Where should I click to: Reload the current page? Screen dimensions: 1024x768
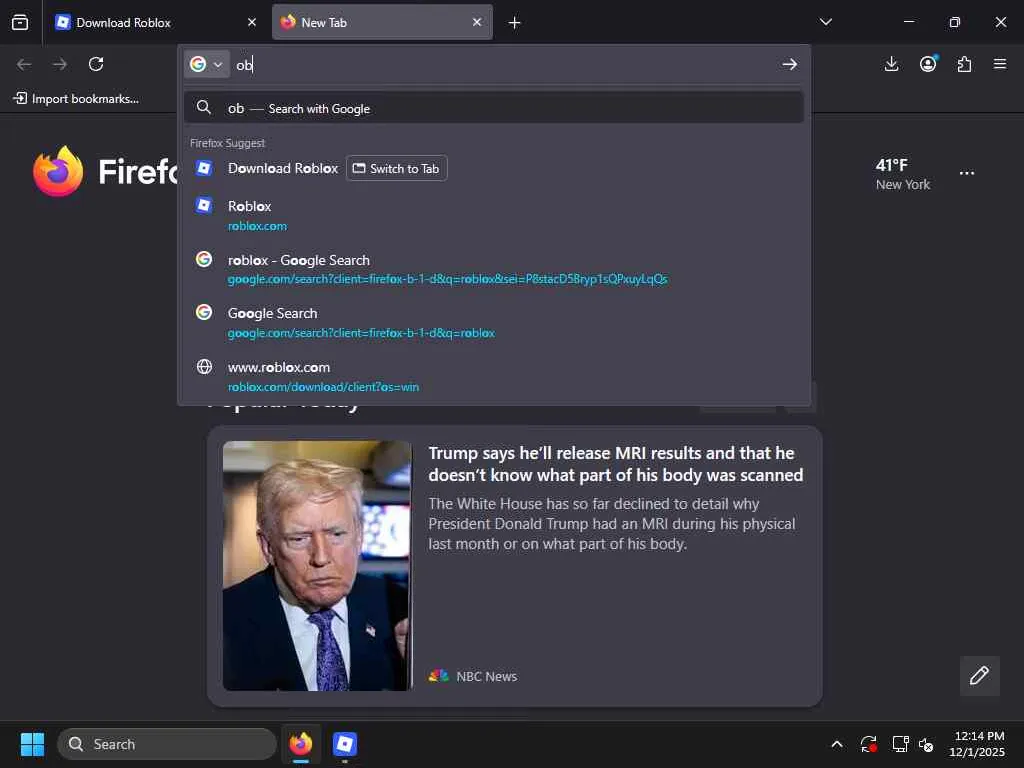[96, 64]
